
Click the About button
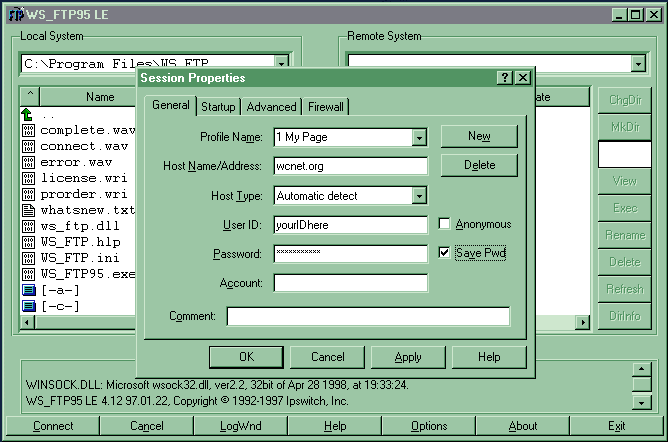click(523, 426)
